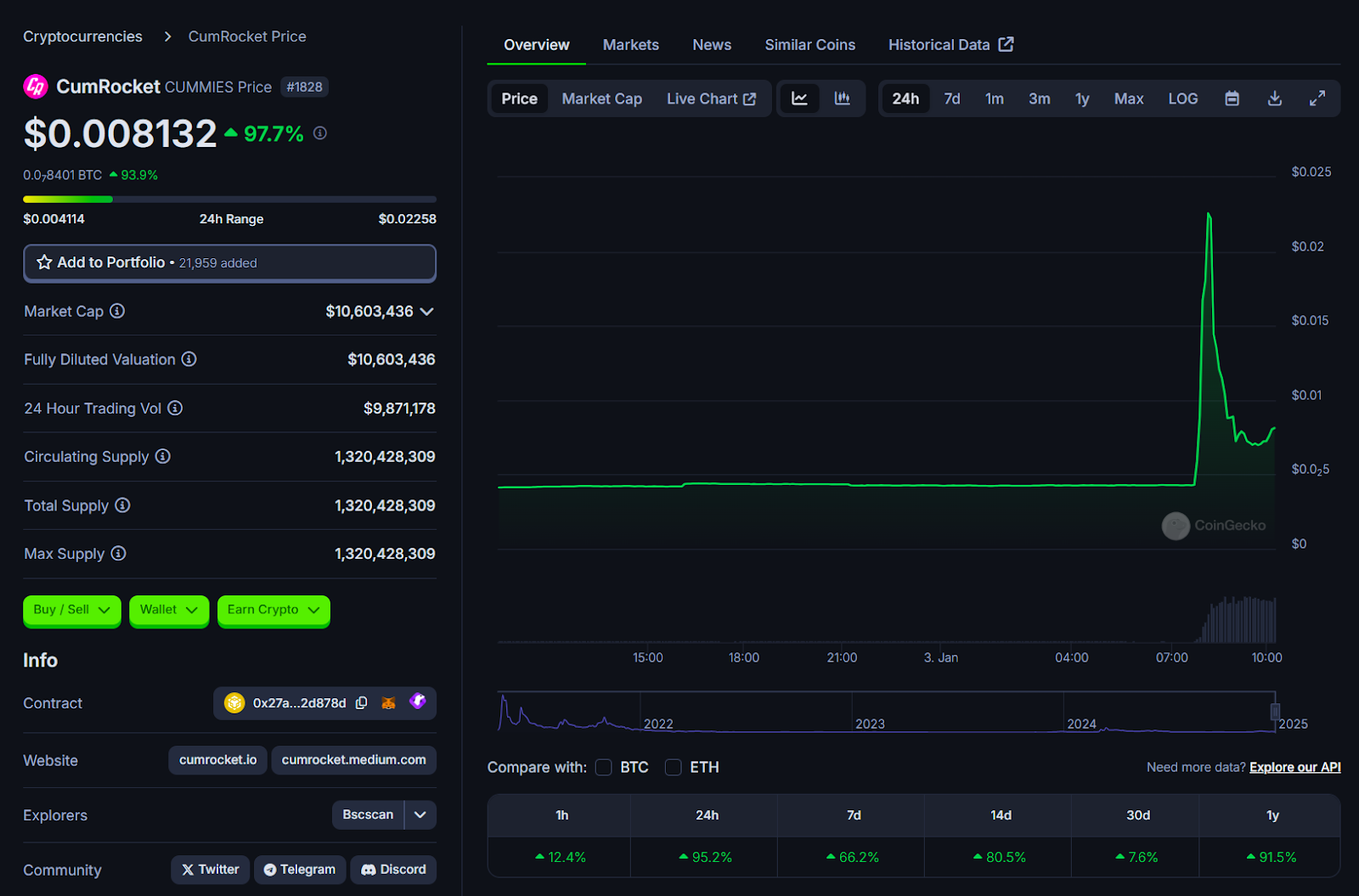Open the price change info icon
This screenshot has width=1359, height=896.
tap(320, 133)
